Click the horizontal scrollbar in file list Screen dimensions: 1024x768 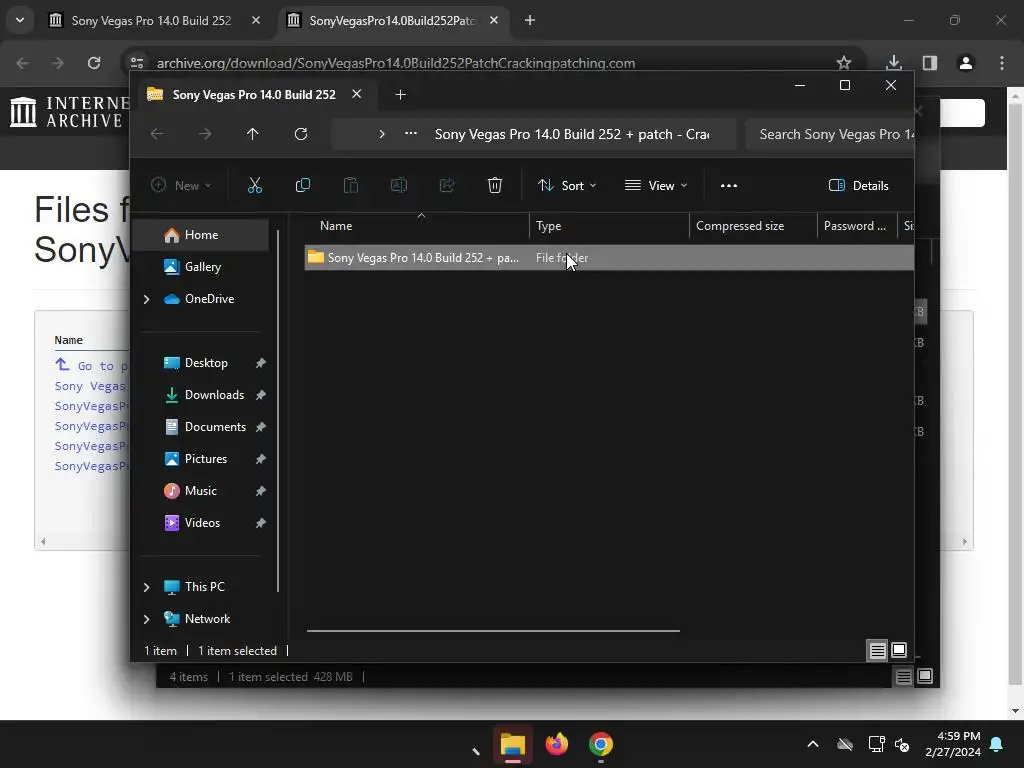[x=493, y=631]
